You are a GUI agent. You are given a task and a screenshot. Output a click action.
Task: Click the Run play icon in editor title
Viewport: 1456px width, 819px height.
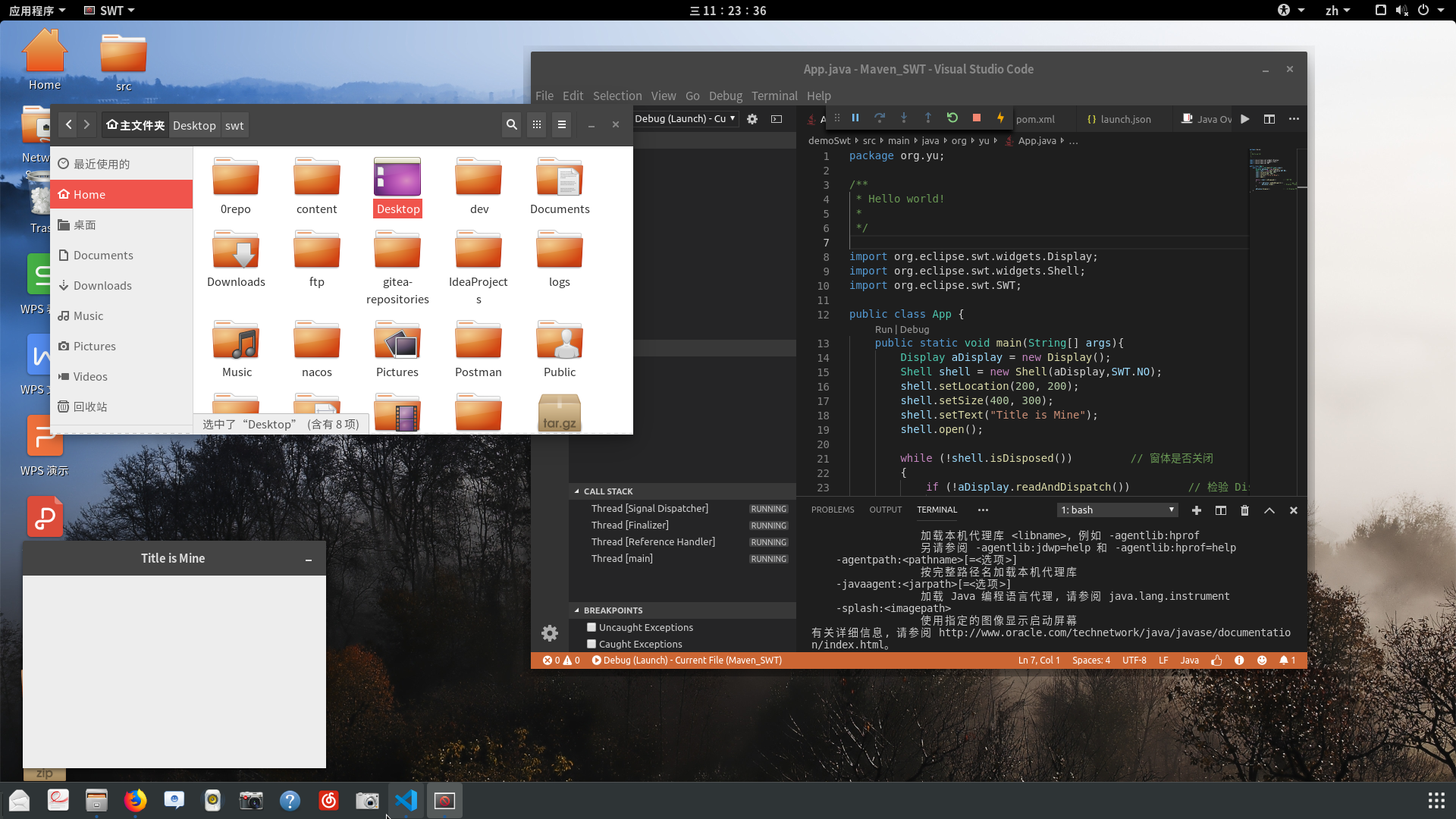coord(1245,119)
